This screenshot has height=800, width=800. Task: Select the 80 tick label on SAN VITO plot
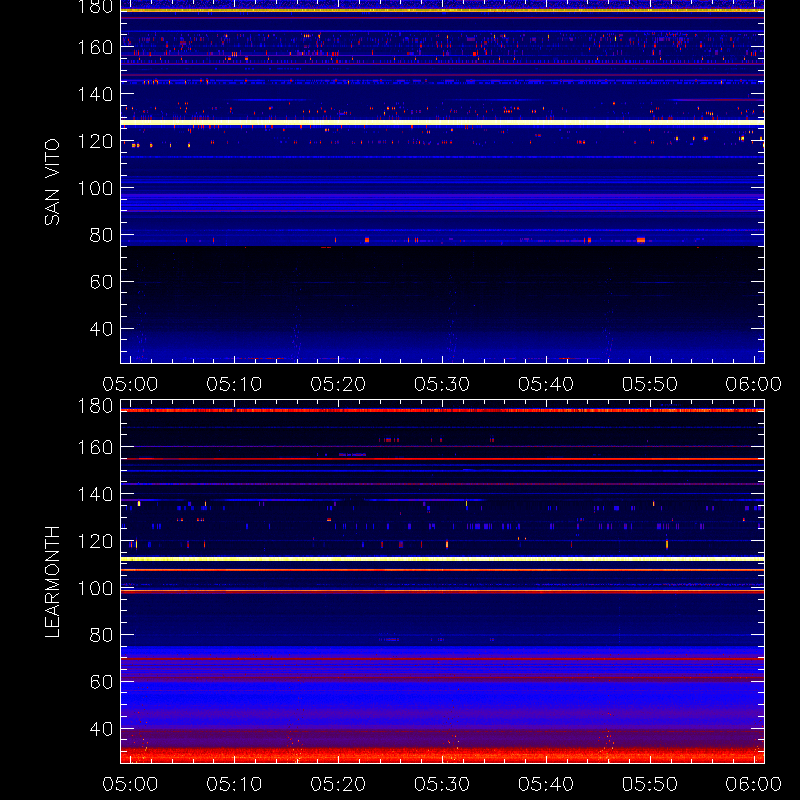point(101,235)
